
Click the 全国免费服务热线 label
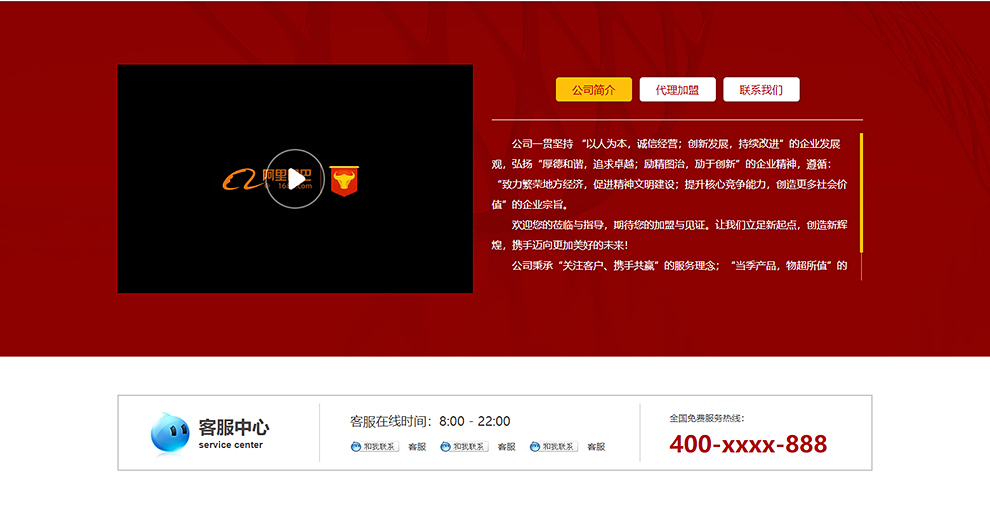tap(707, 418)
